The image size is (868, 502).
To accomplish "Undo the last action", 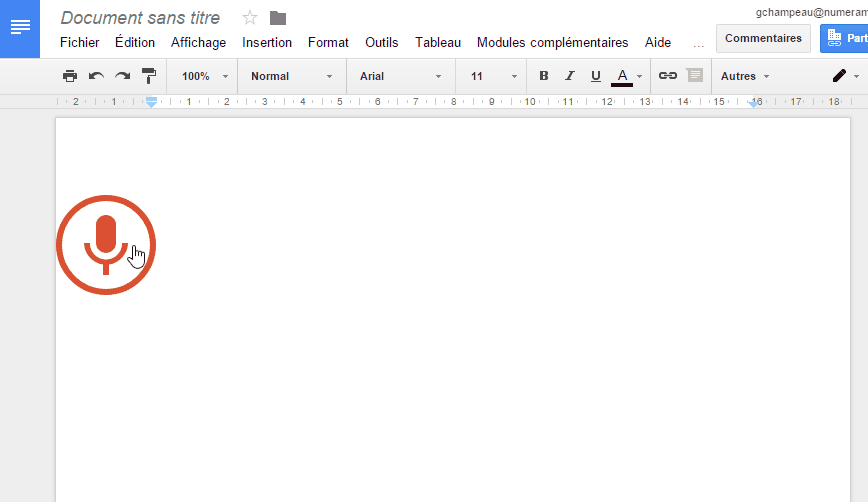I will (x=96, y=76).
